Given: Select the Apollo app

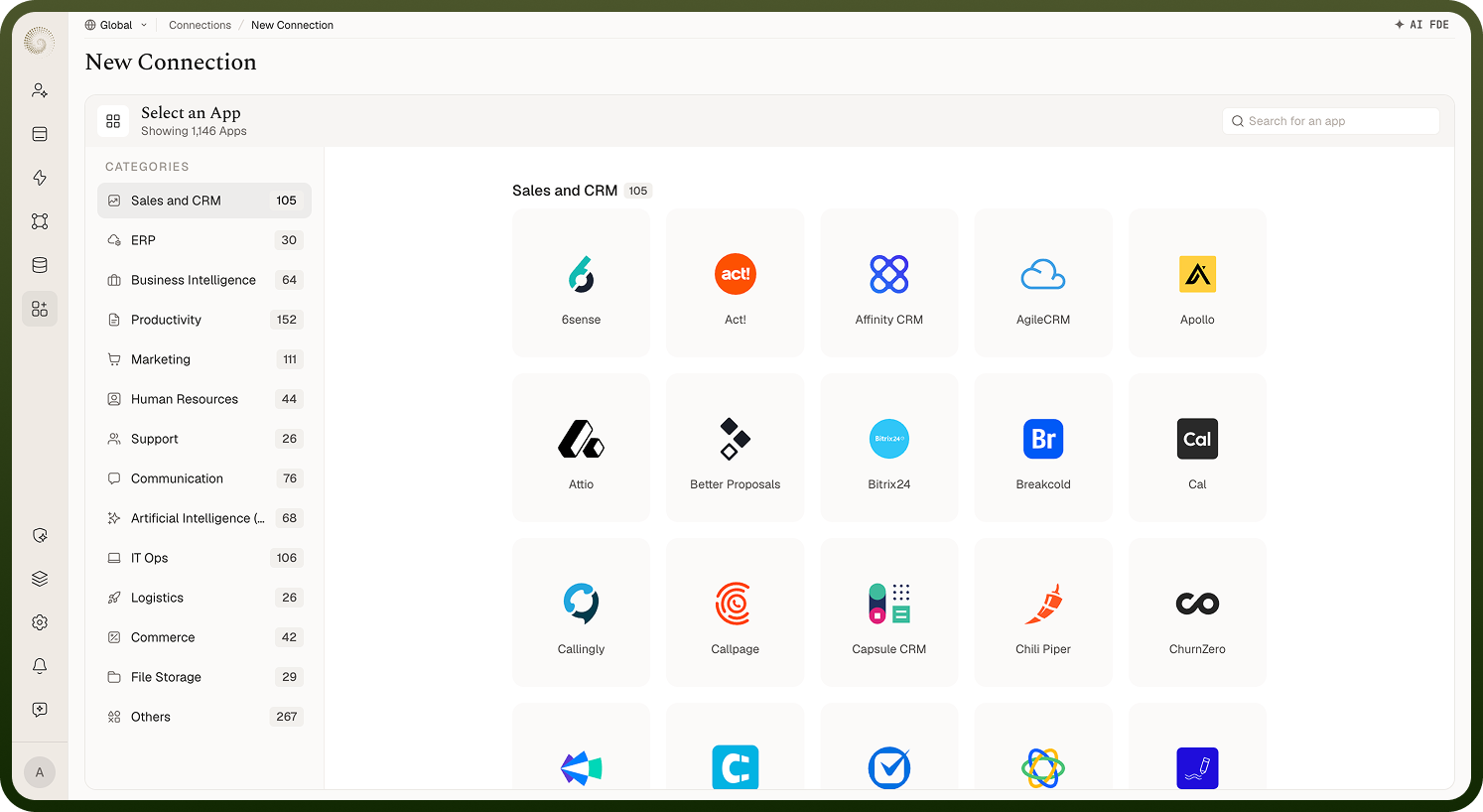Looking at the screenshot, I should point(1197,283).
